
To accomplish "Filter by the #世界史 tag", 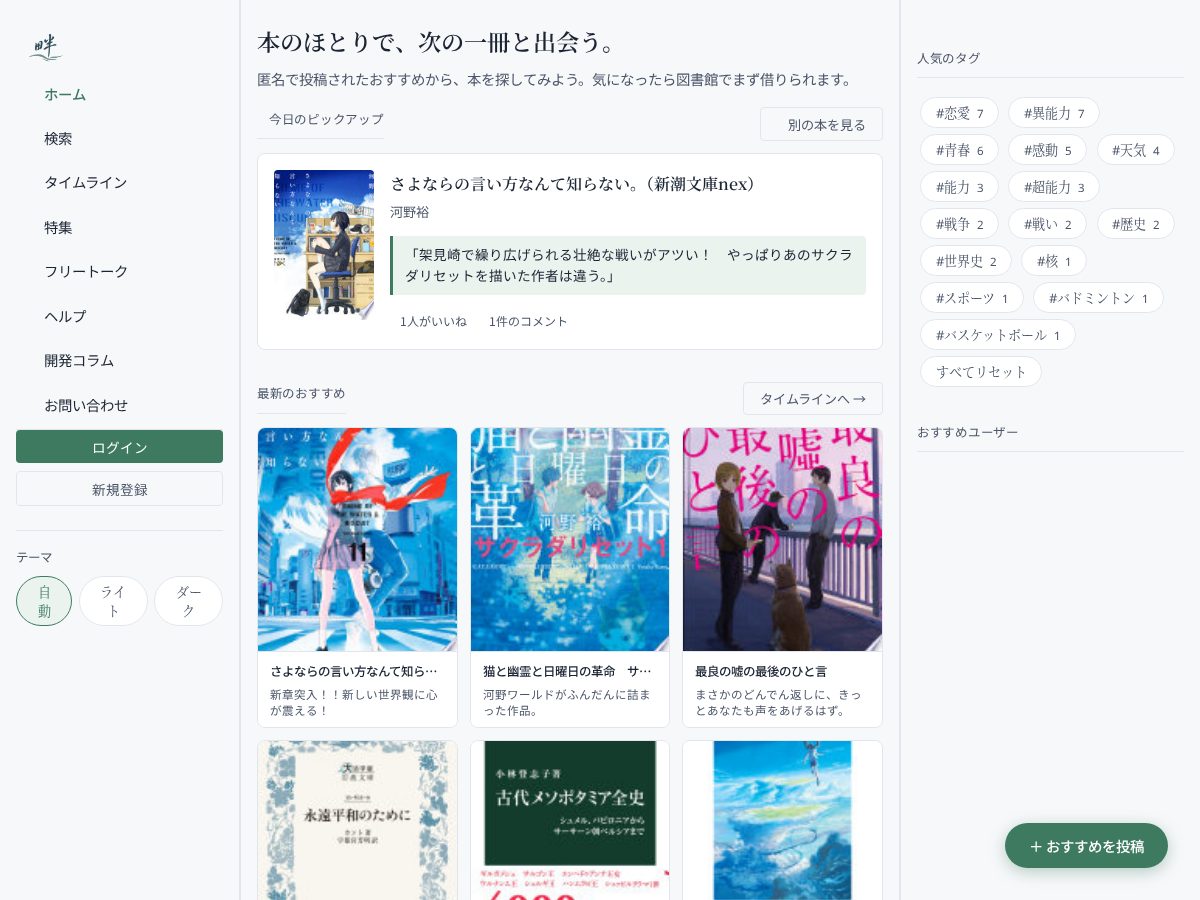I will click(x=965, y=261).
